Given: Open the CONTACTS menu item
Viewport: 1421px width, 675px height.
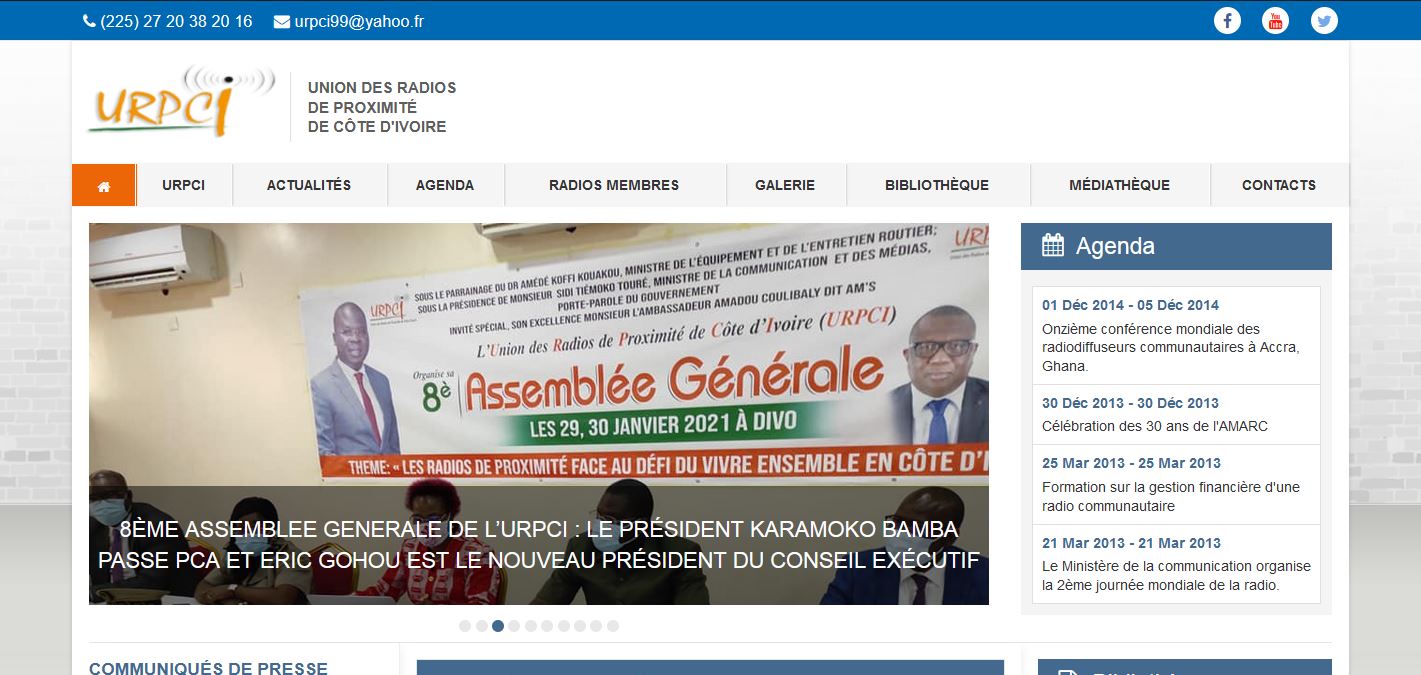Looking at the screenshot, I should click(x=1279, y=185).
